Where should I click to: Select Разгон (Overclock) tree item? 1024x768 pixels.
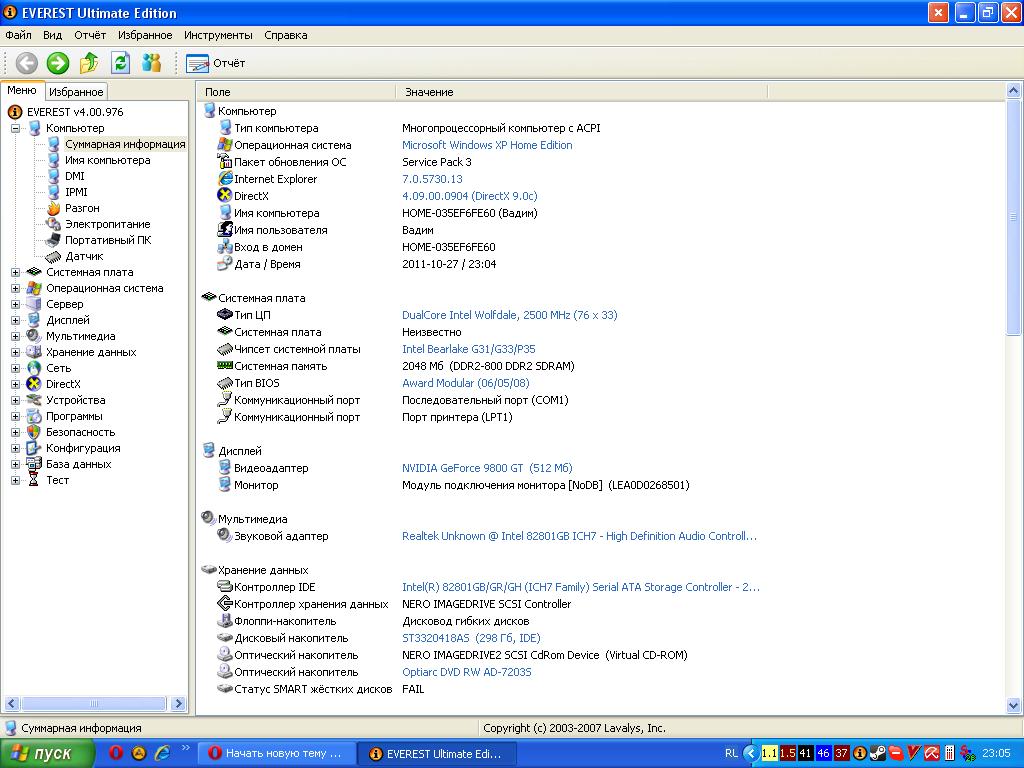coord(82,208)
